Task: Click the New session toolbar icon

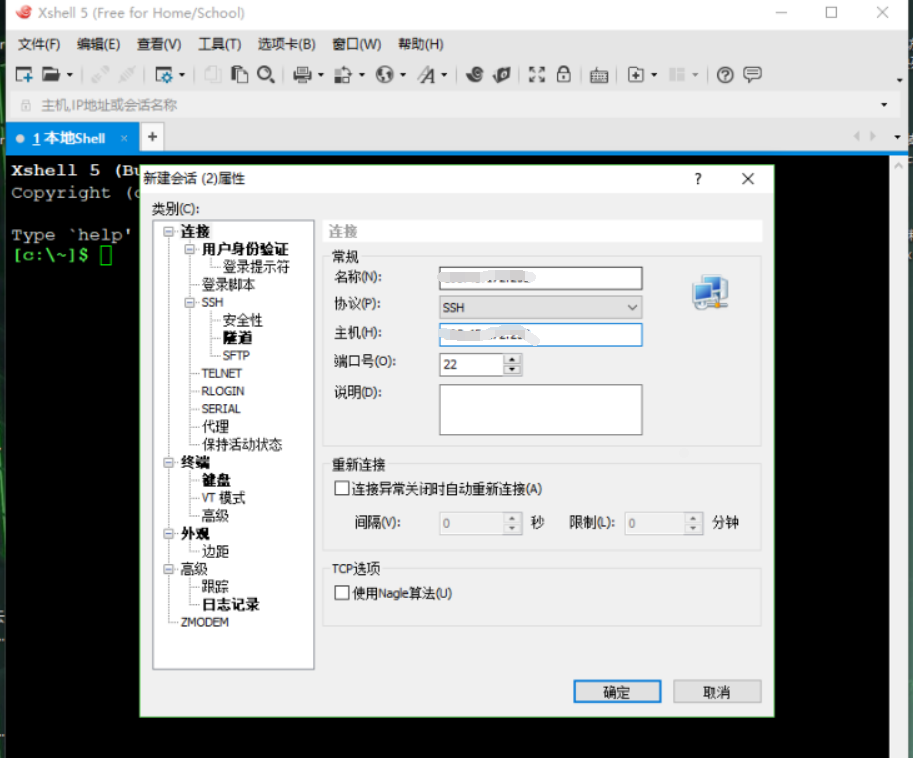Action: point(24,75)
